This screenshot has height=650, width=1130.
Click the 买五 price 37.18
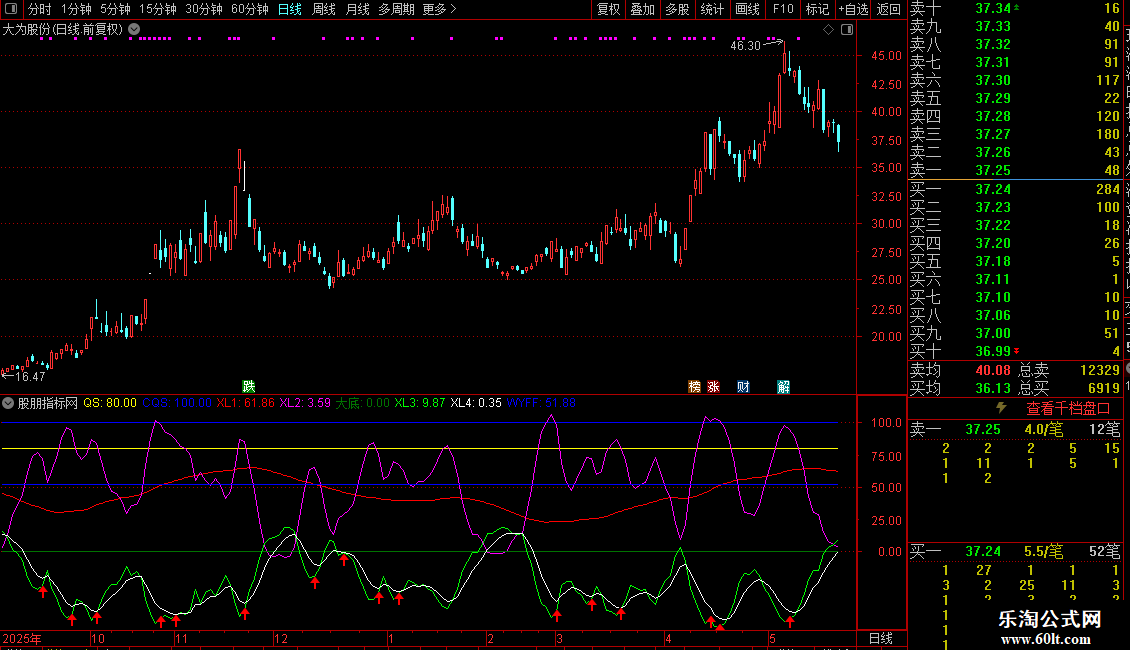click(993, 262)
